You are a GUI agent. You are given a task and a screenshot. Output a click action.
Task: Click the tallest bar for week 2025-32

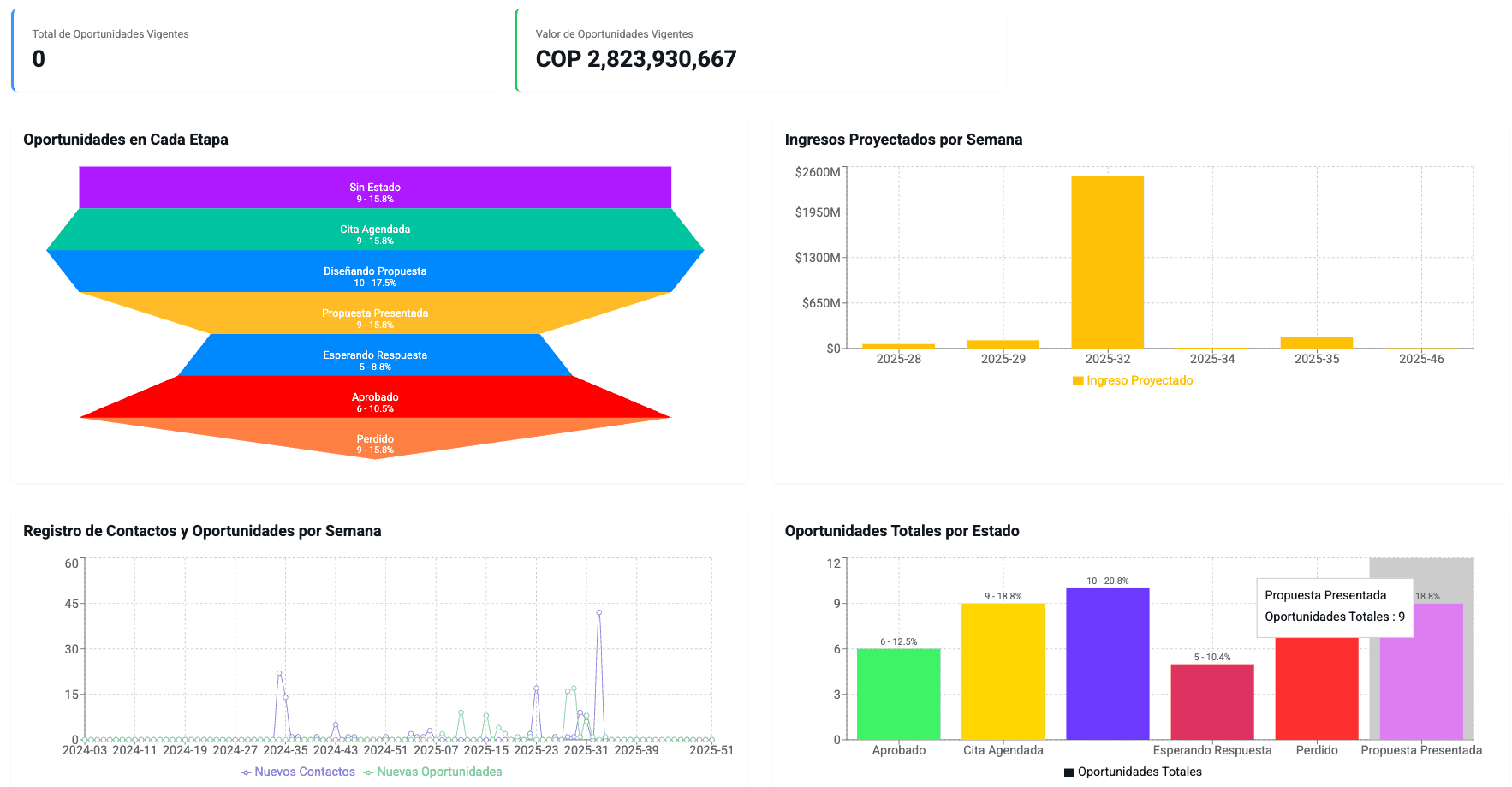pos(1107,262)
